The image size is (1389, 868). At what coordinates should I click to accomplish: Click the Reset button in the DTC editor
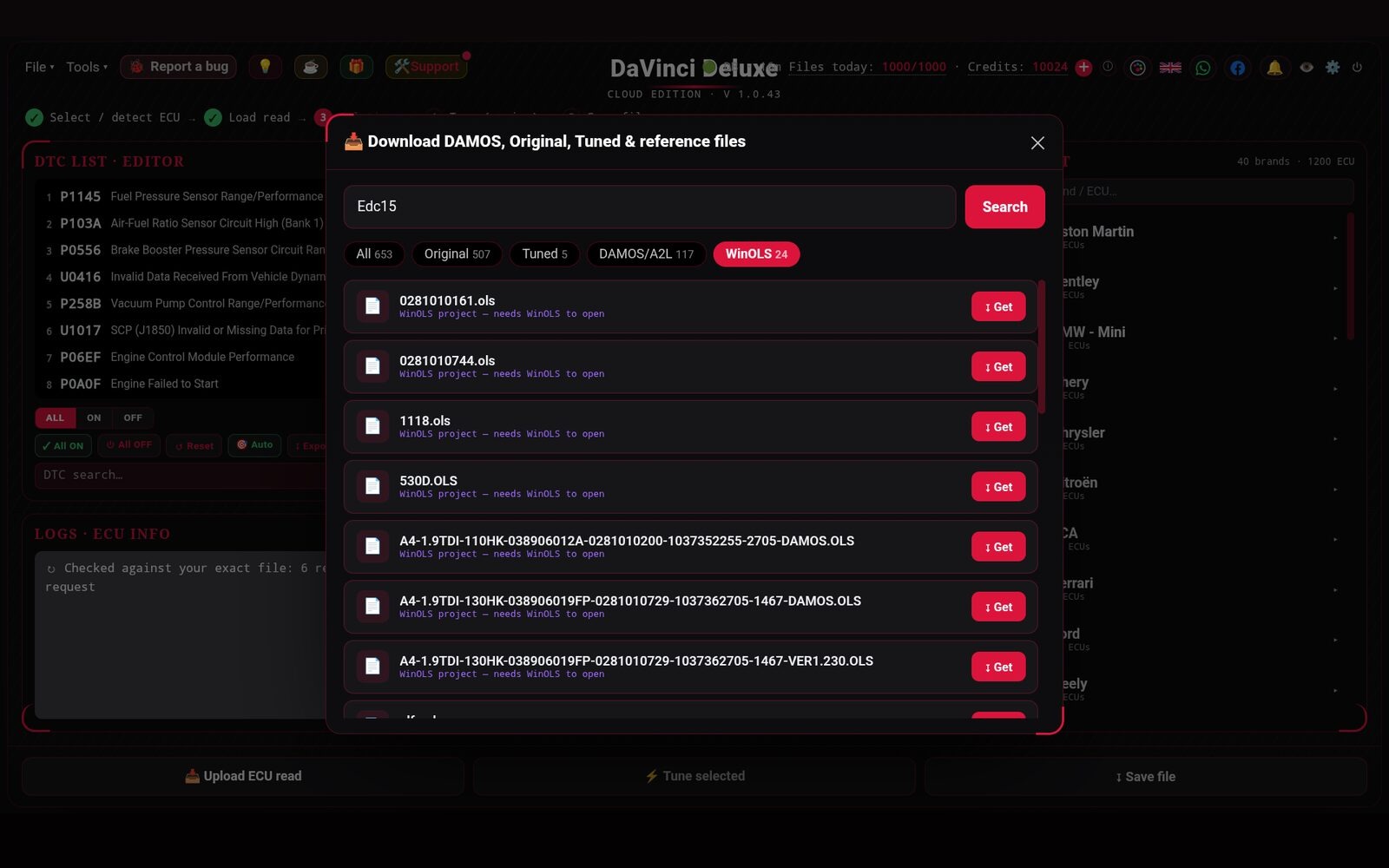click(194, 445)
